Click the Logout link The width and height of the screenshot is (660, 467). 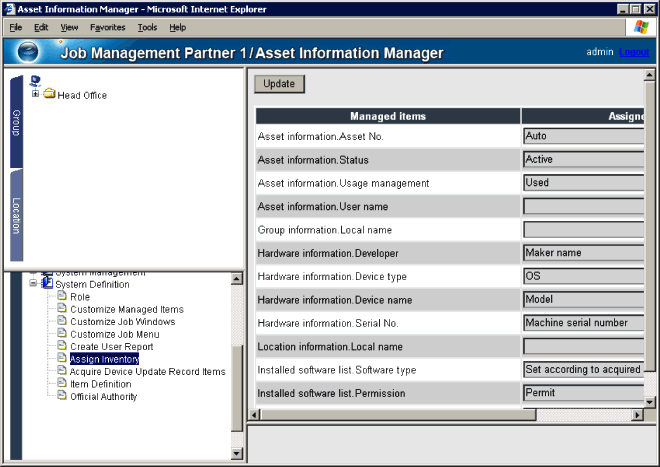633,52
